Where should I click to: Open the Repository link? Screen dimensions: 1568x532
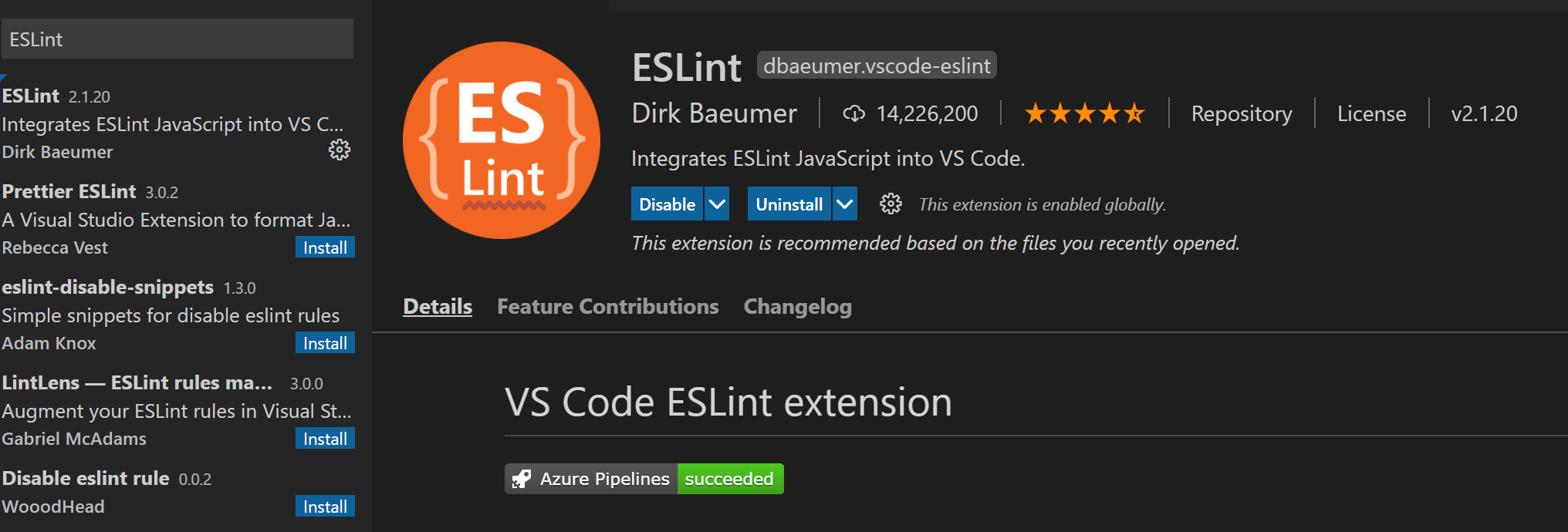click(x=1241, y=114)
